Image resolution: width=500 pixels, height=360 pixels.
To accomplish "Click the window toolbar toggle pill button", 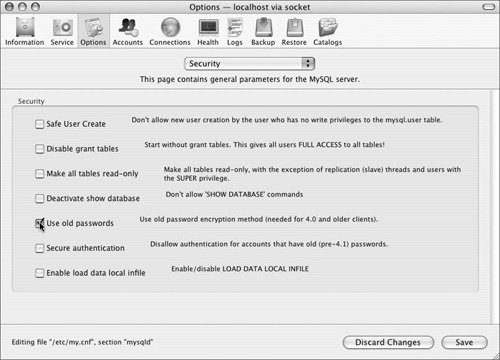I will tap(489, 7).
